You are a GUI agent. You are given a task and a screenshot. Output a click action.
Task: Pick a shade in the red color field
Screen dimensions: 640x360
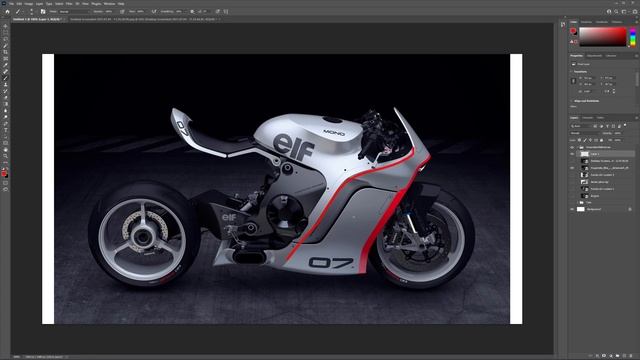click(602, 36)
